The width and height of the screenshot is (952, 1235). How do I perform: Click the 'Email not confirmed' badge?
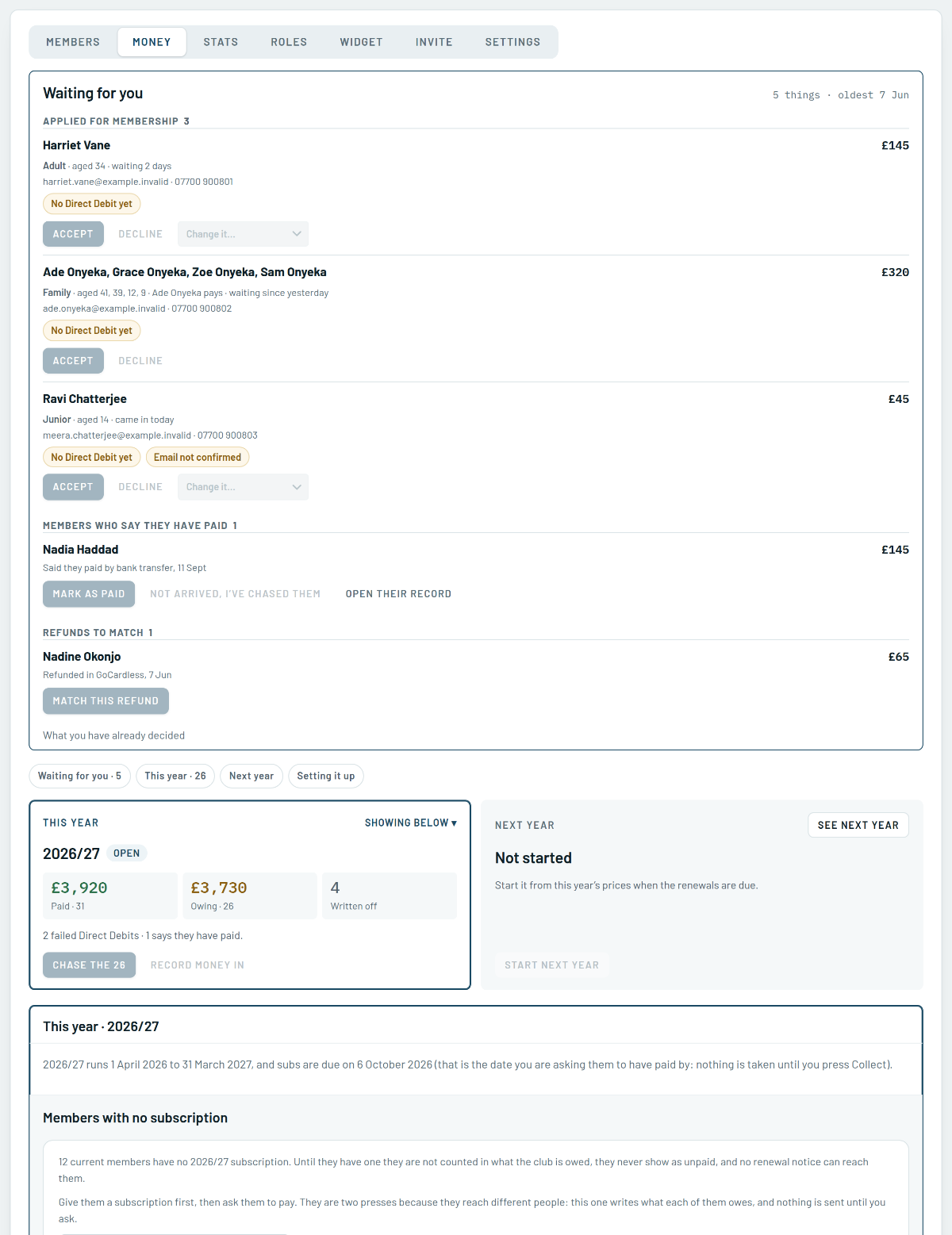tap(198, 458)
